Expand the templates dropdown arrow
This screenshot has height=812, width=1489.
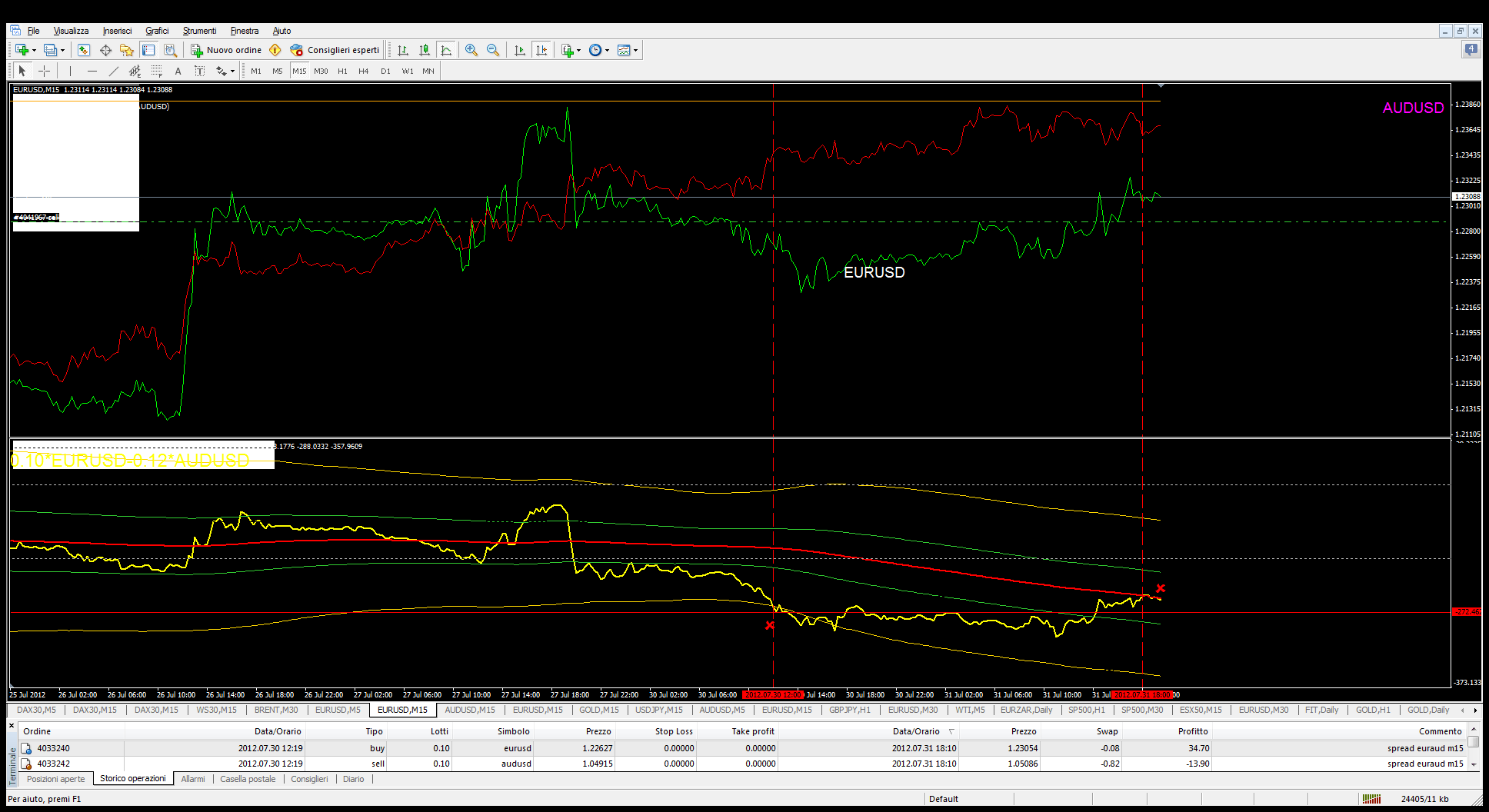click(x=636, y=50)
